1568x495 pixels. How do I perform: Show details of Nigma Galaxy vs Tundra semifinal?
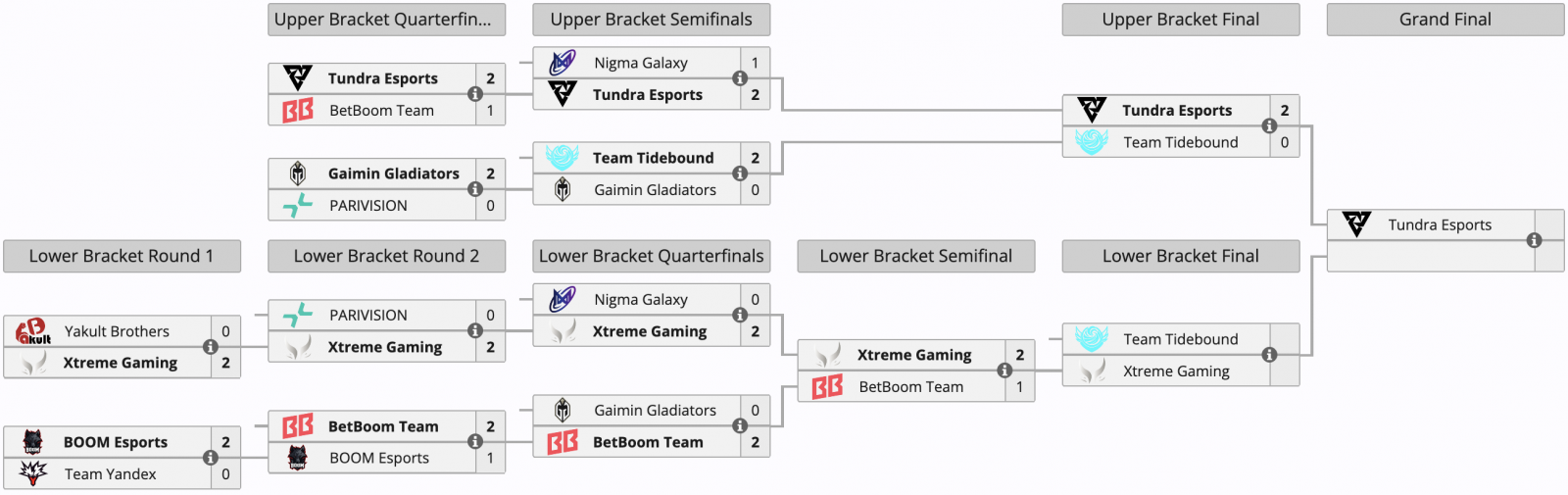(x=740, y=78)
